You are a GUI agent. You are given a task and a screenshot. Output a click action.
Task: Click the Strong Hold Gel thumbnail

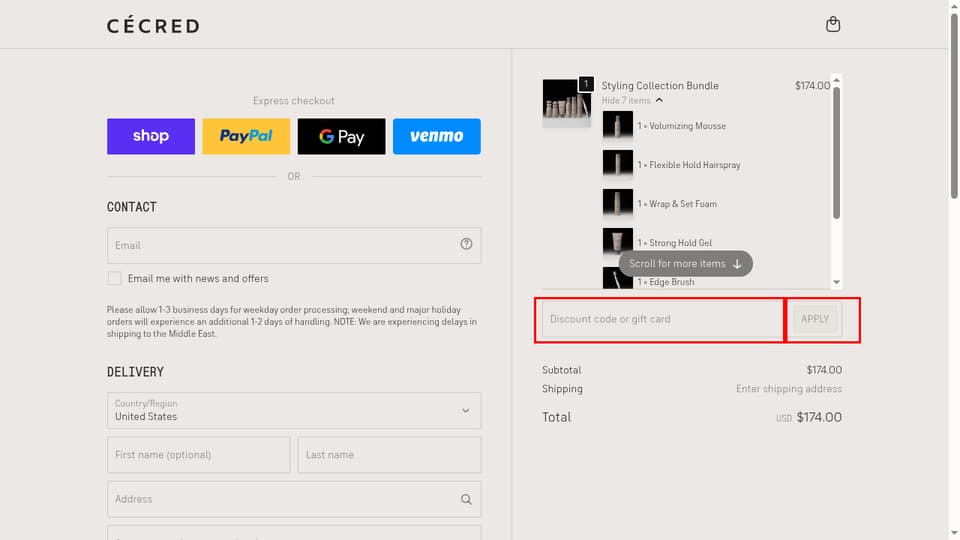618,242
